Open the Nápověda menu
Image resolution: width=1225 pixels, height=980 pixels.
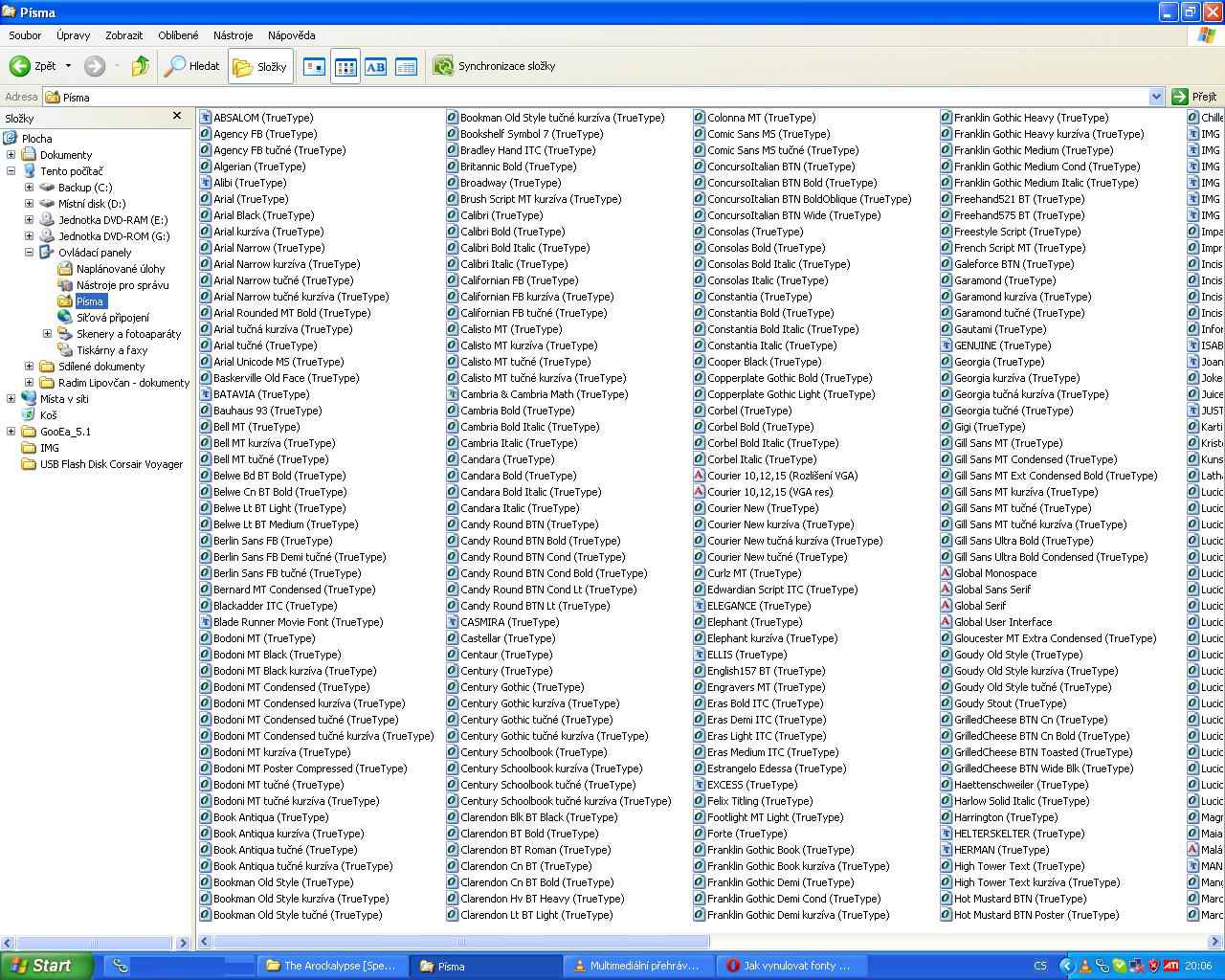(x=292, y=35)
